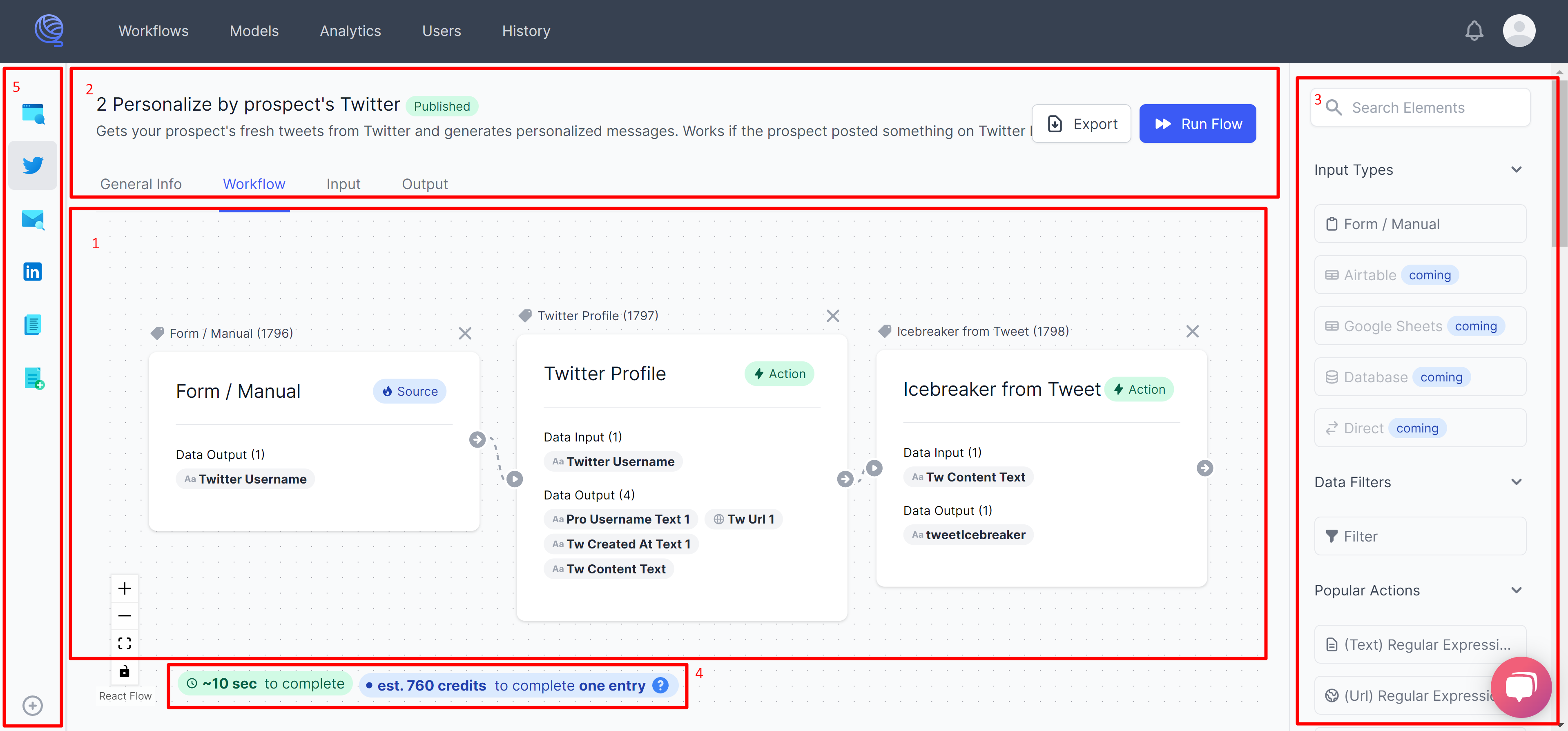Click the LinkedIn sidebar icon

point(33,272)
